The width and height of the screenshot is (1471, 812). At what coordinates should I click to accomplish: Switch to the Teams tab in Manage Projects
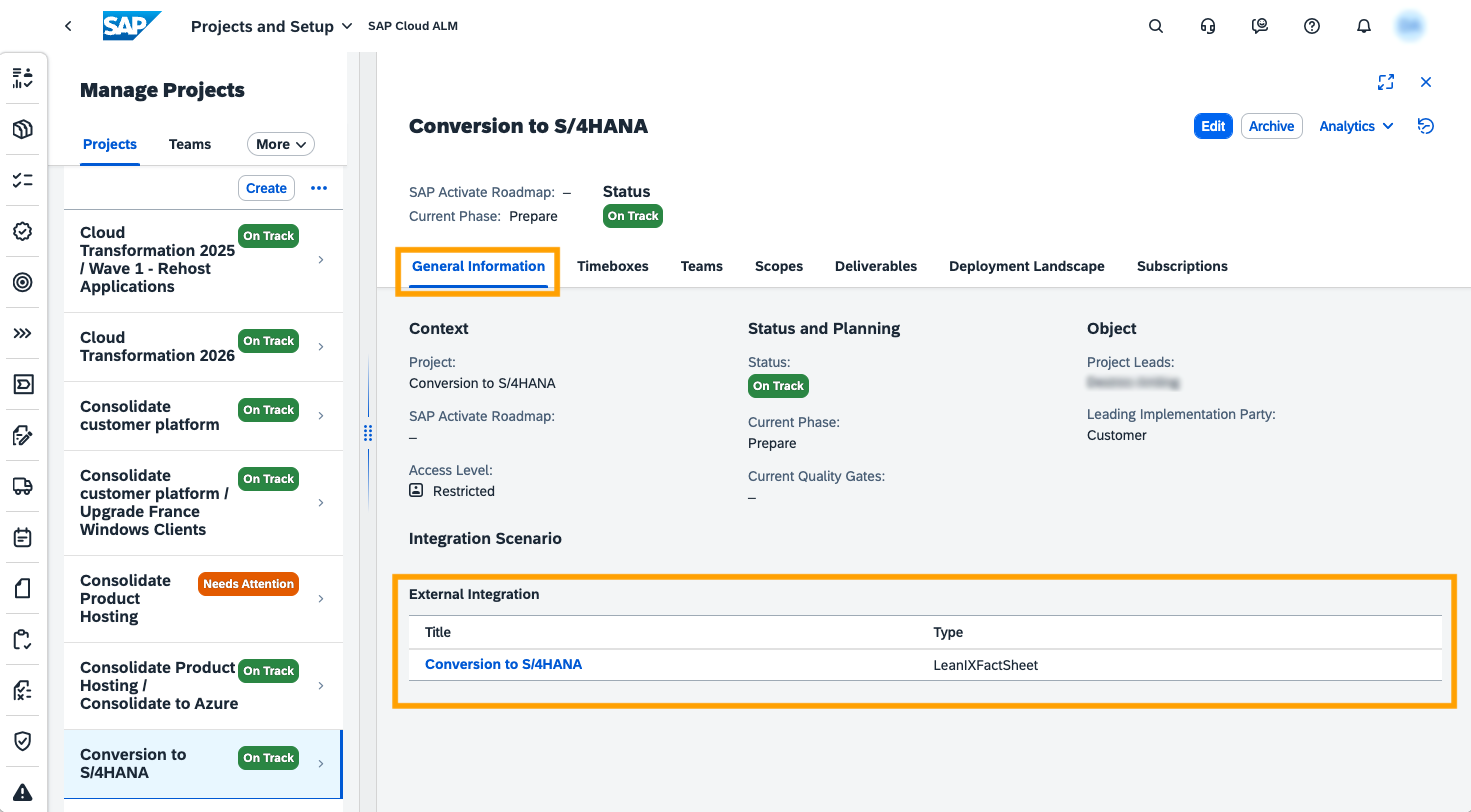[190, 144]
